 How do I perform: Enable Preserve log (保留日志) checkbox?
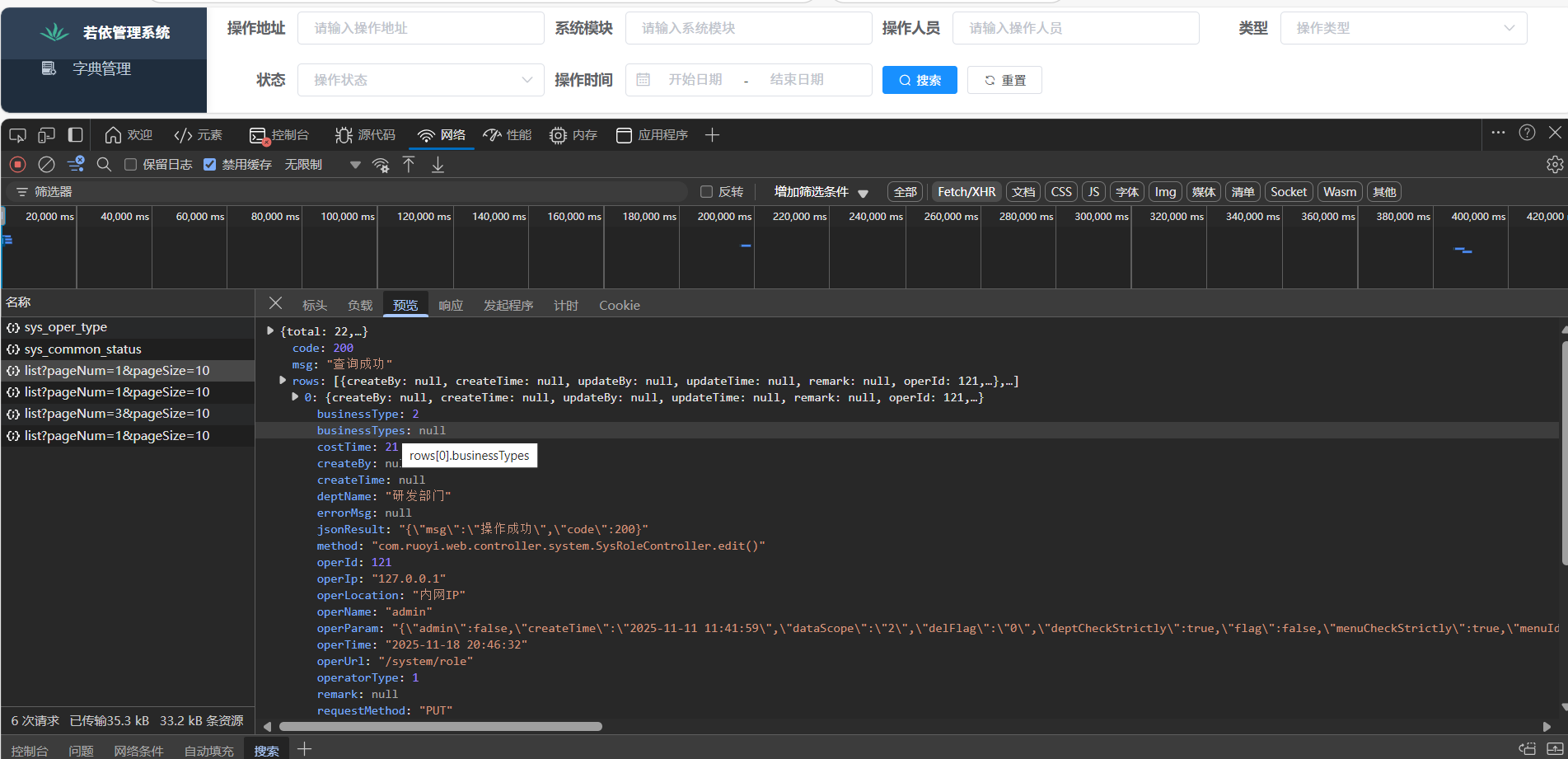coord(130,164)
